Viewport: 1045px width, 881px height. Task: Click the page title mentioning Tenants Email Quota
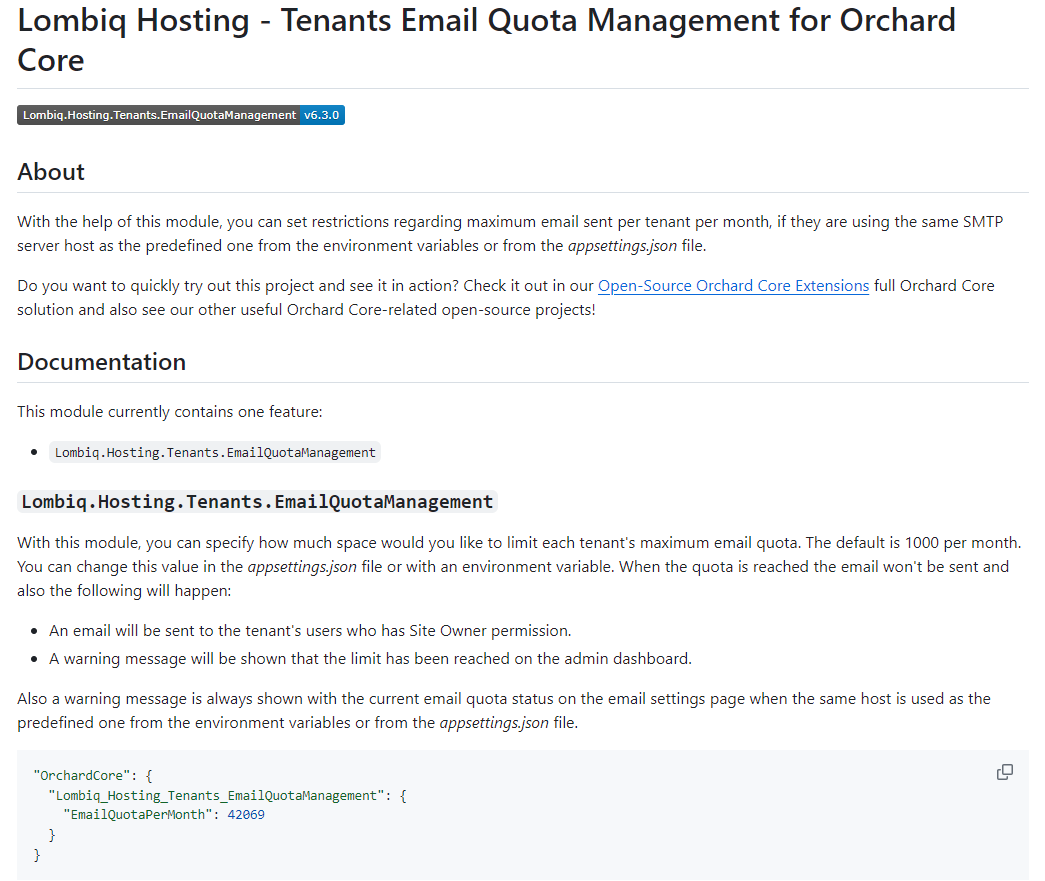pos(487,40)
